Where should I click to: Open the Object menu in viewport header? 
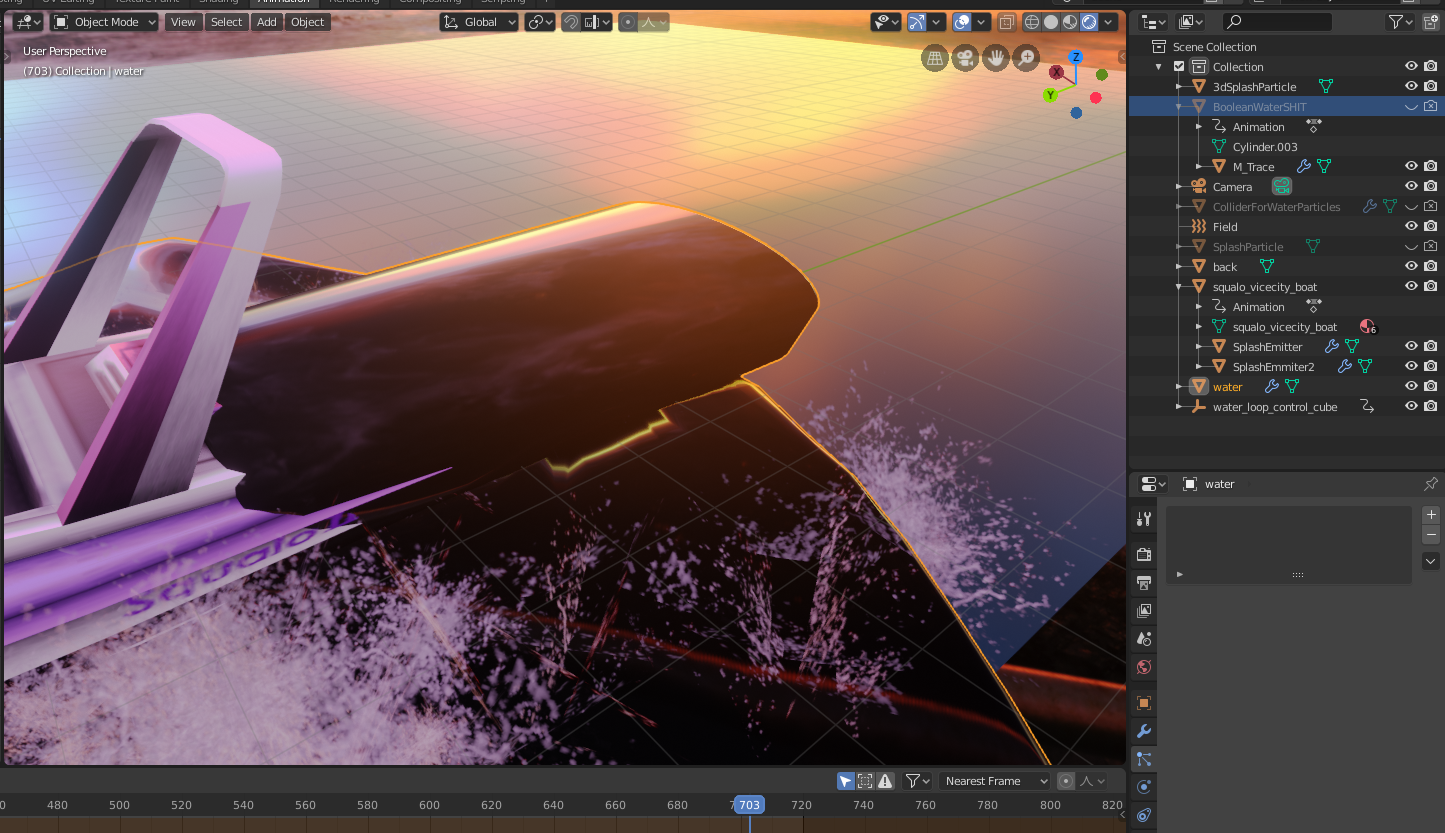click(308, 22)
